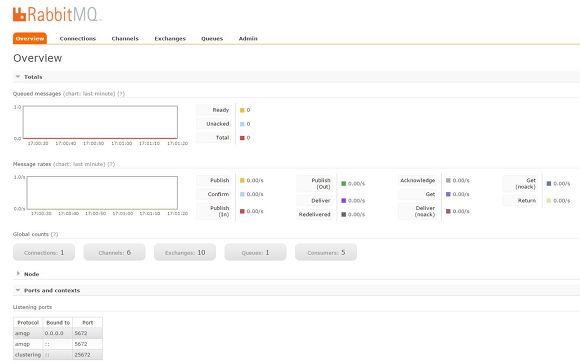The height and width of the screenshot is (364, 580).
Task: Go to the Exchanges tab
Action: (170, 38)
